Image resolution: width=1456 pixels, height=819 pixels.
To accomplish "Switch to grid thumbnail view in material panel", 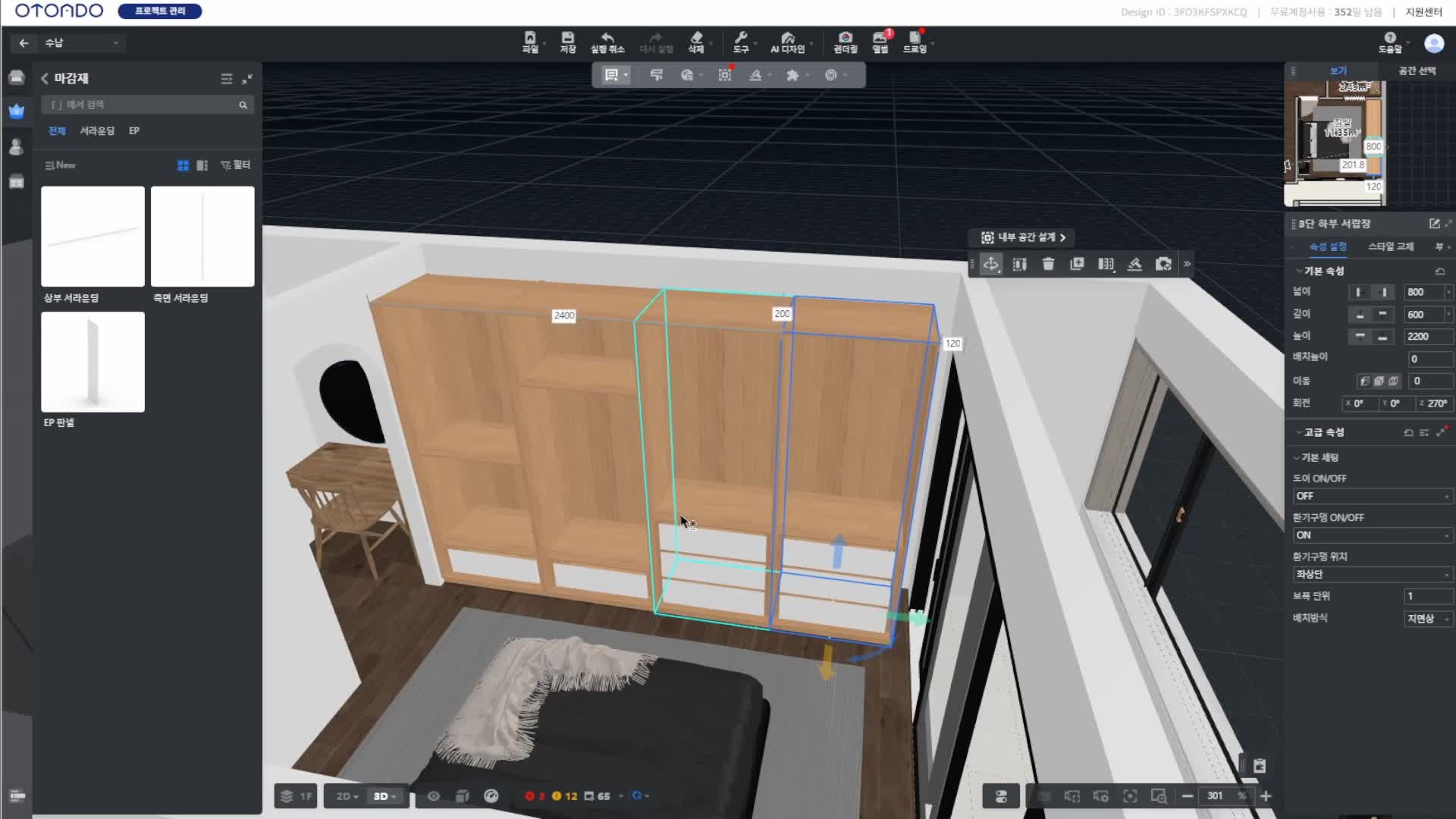I will tap(183, 165).
